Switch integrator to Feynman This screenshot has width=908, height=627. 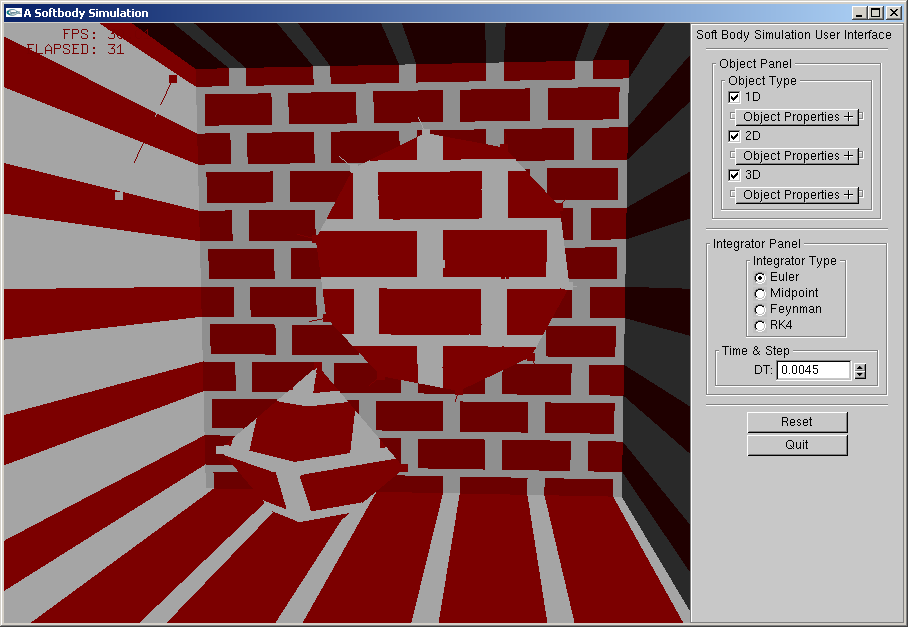point(760,309)
